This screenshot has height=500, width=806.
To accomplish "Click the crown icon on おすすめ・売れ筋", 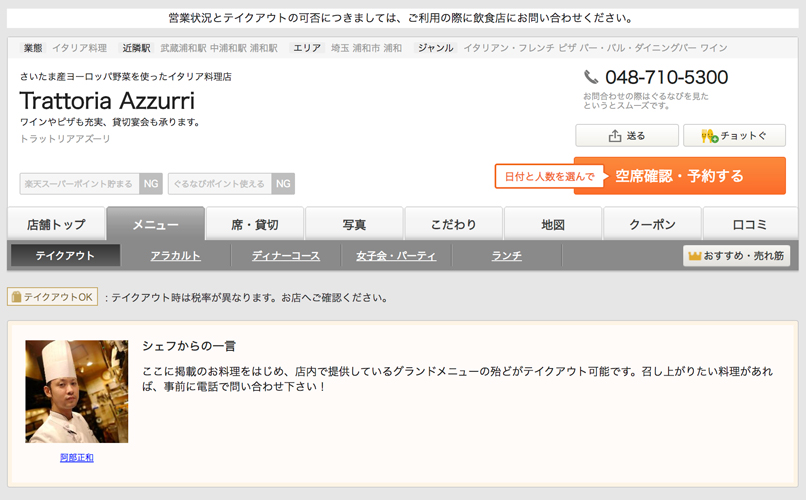I will point(694,255).
